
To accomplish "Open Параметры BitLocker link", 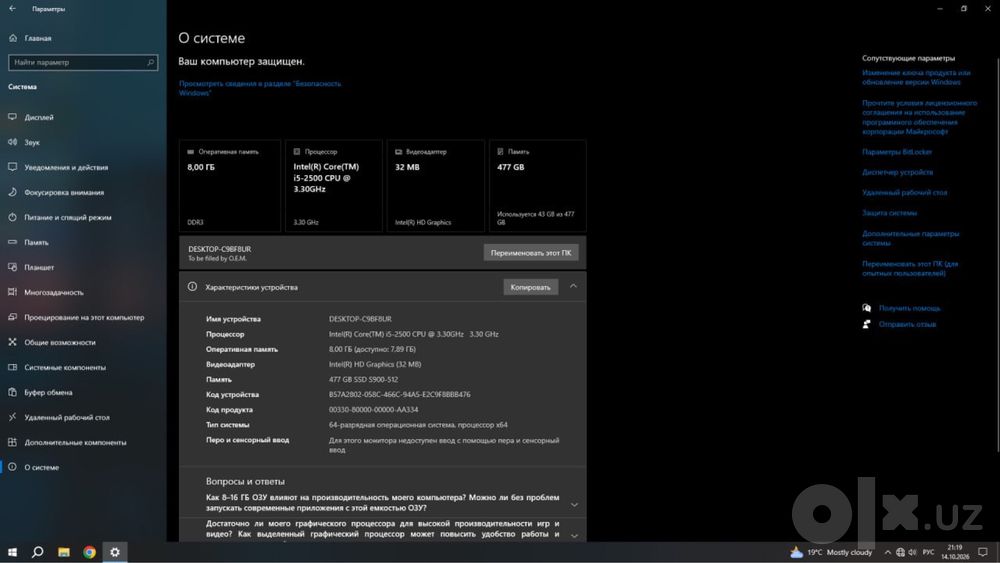I will click(897, 152).
